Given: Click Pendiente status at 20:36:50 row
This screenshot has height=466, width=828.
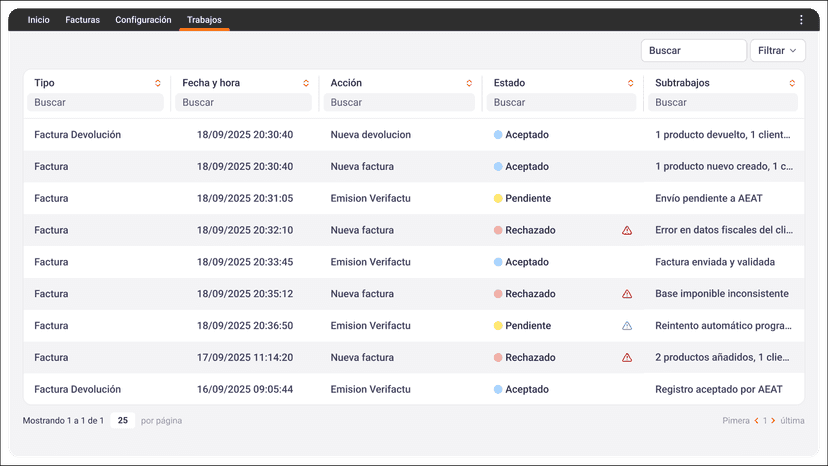Looking at the screenshot, I should click(x=528, y=325).
